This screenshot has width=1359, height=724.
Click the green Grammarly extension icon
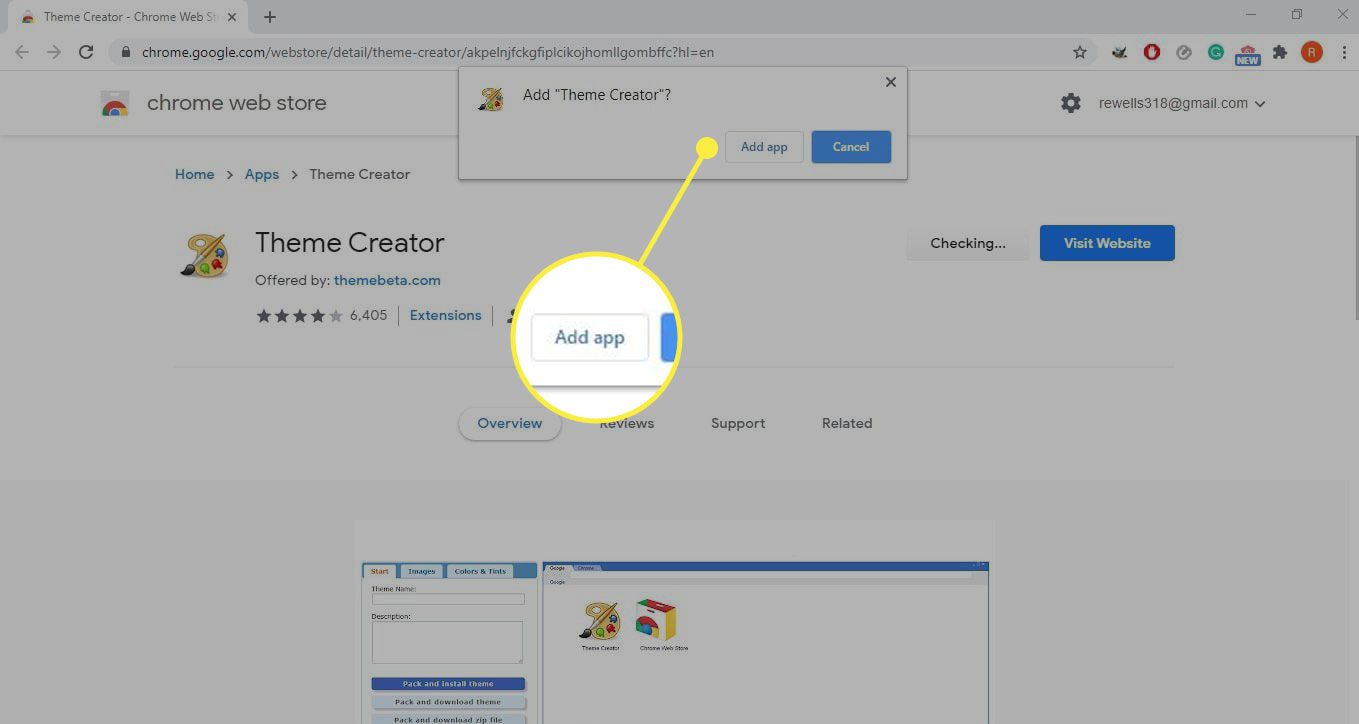coord(1216,52)
